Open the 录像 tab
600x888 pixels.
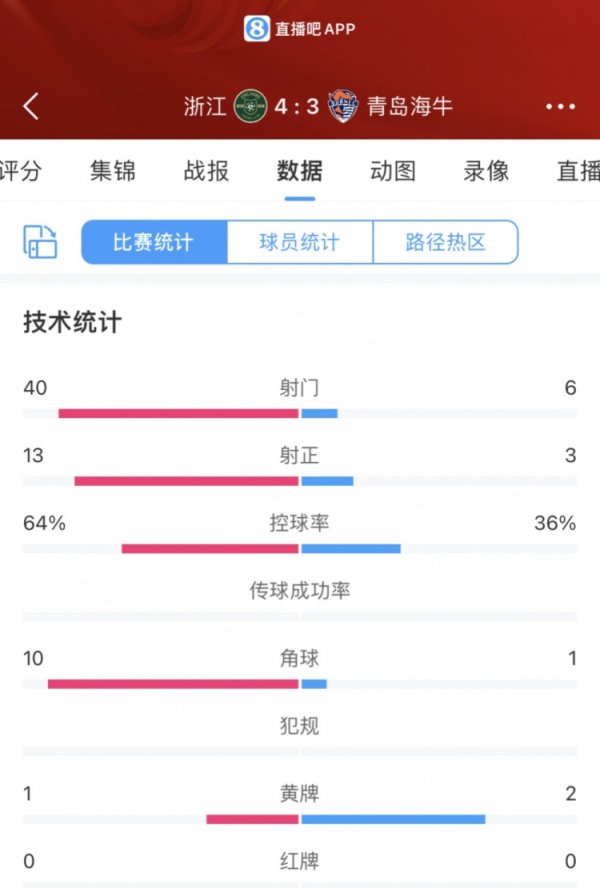483,171
